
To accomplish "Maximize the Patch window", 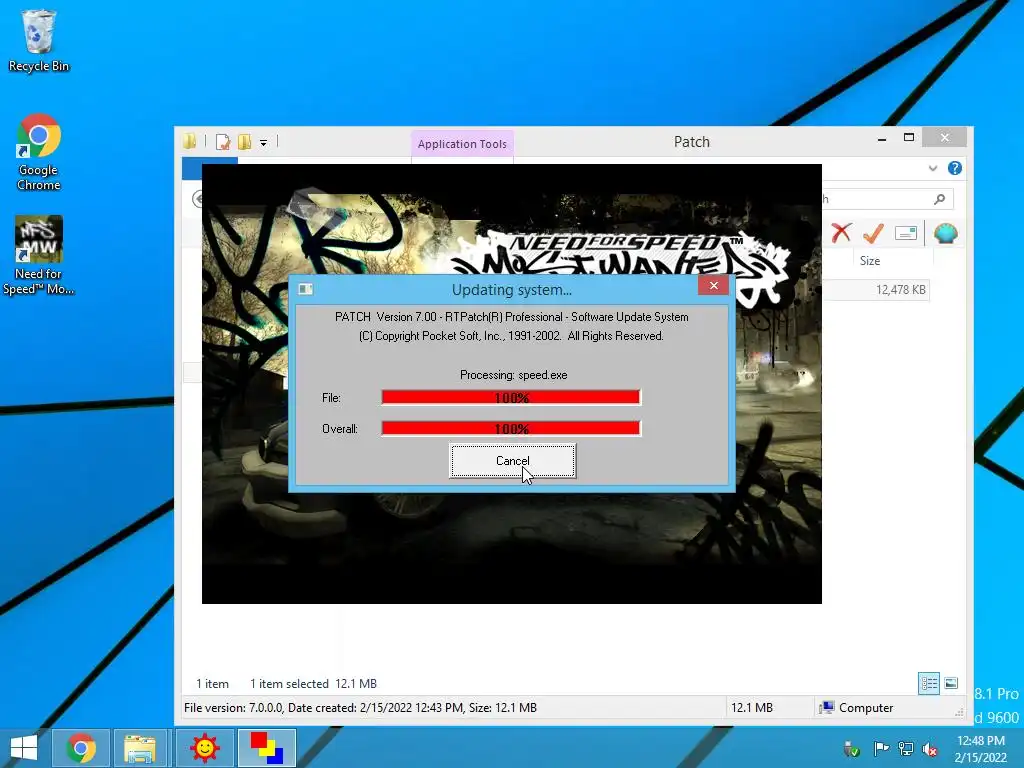I will [x=908, y=137].
